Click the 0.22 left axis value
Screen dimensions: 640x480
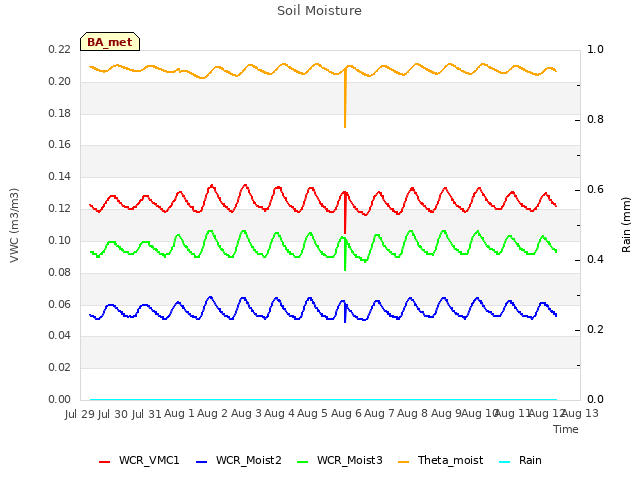[60, 50]
